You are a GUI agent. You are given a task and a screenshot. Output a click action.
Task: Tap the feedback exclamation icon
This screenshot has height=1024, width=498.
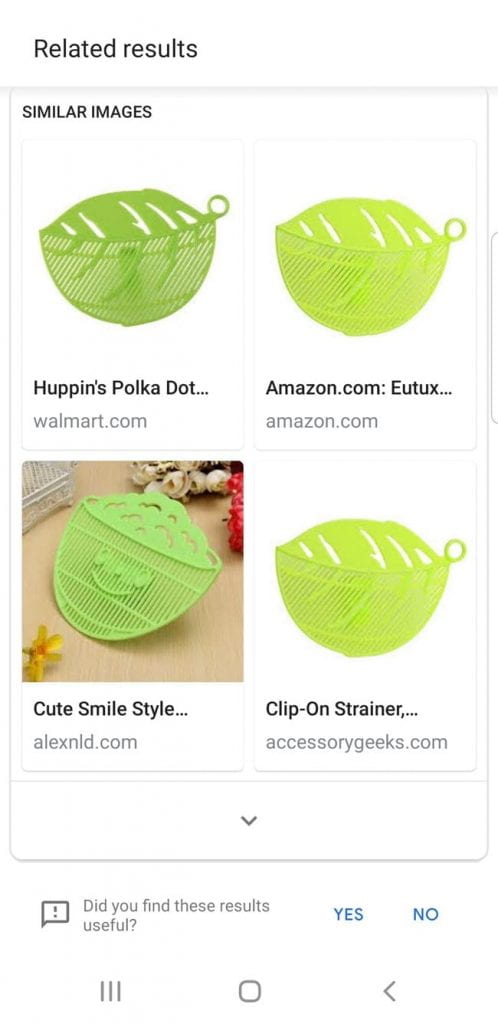click(55, 914)
